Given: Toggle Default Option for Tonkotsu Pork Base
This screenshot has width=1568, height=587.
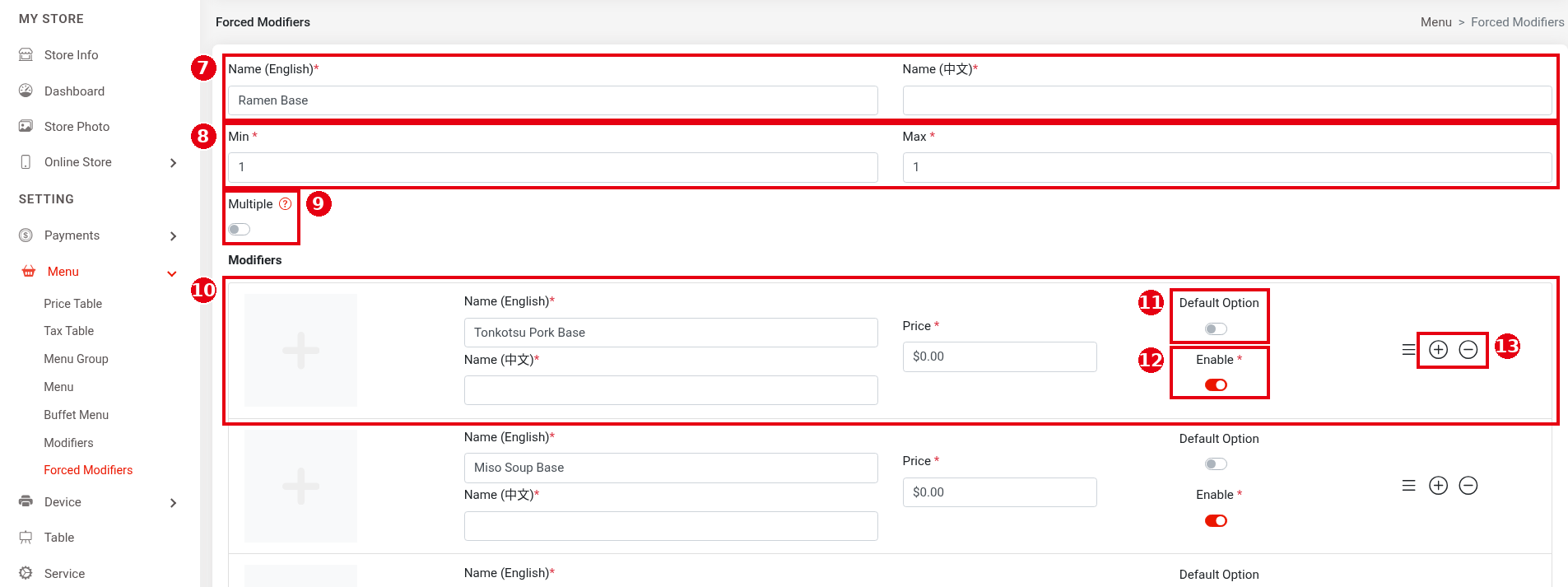Looking at the screenshot, I should point(1216,328).
